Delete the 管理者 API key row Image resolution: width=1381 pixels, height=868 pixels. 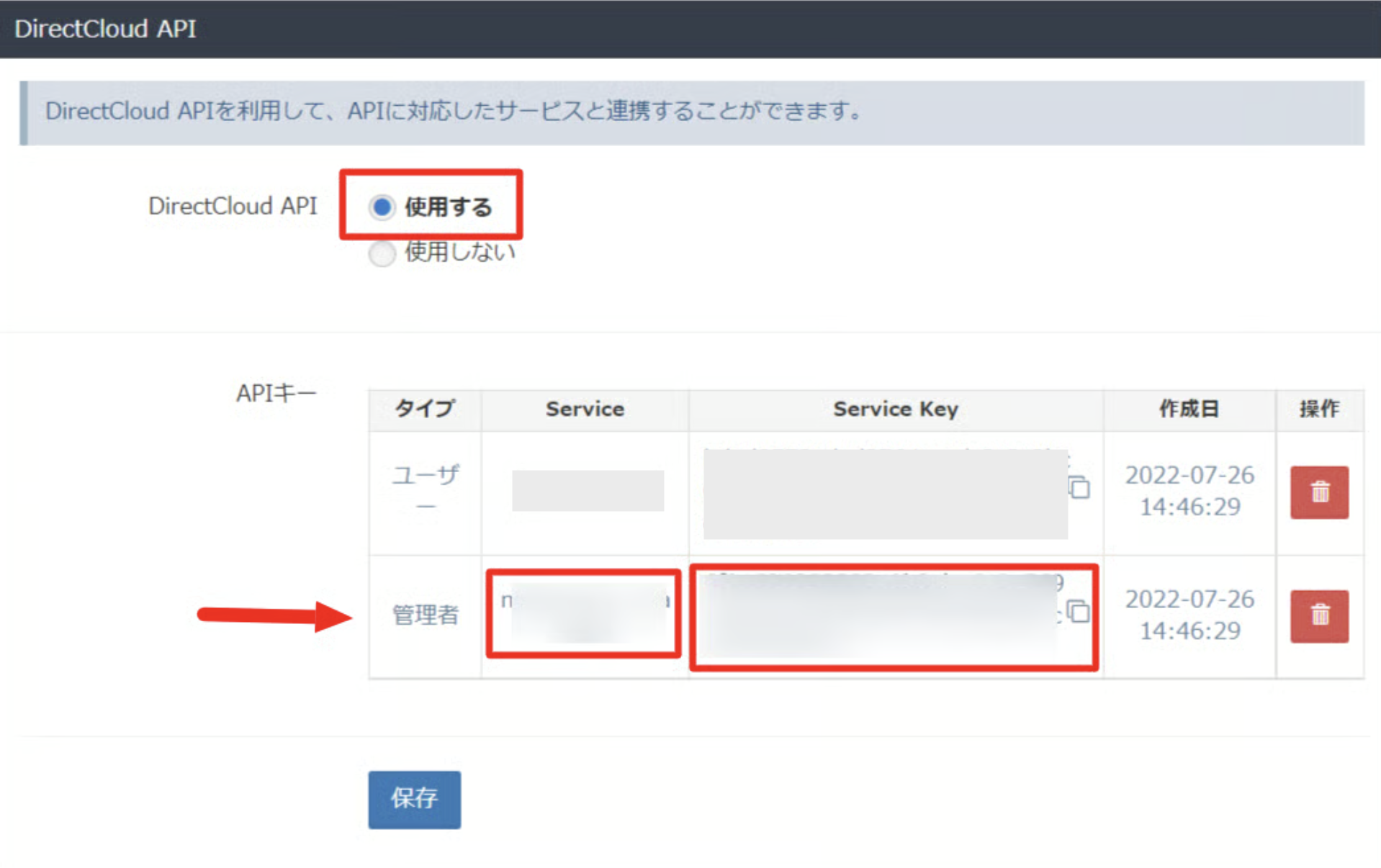1319,616
